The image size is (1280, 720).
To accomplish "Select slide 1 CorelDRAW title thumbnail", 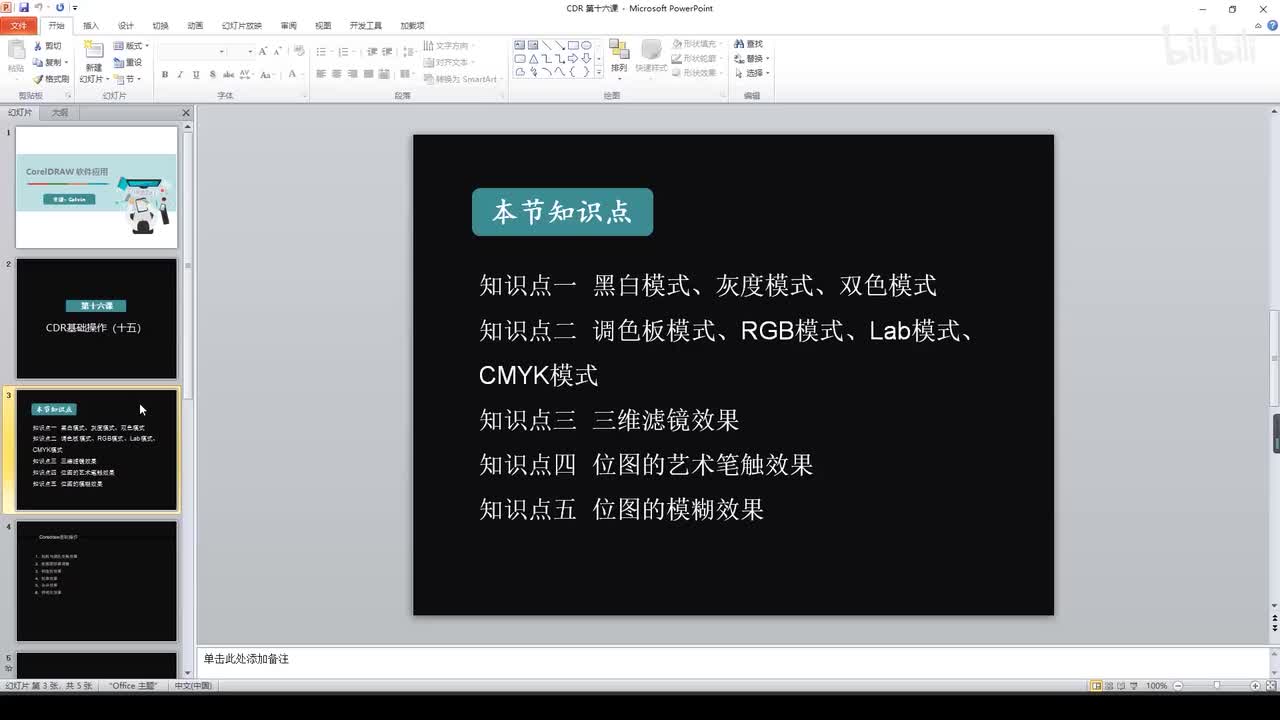I will [x=97, y=187].
